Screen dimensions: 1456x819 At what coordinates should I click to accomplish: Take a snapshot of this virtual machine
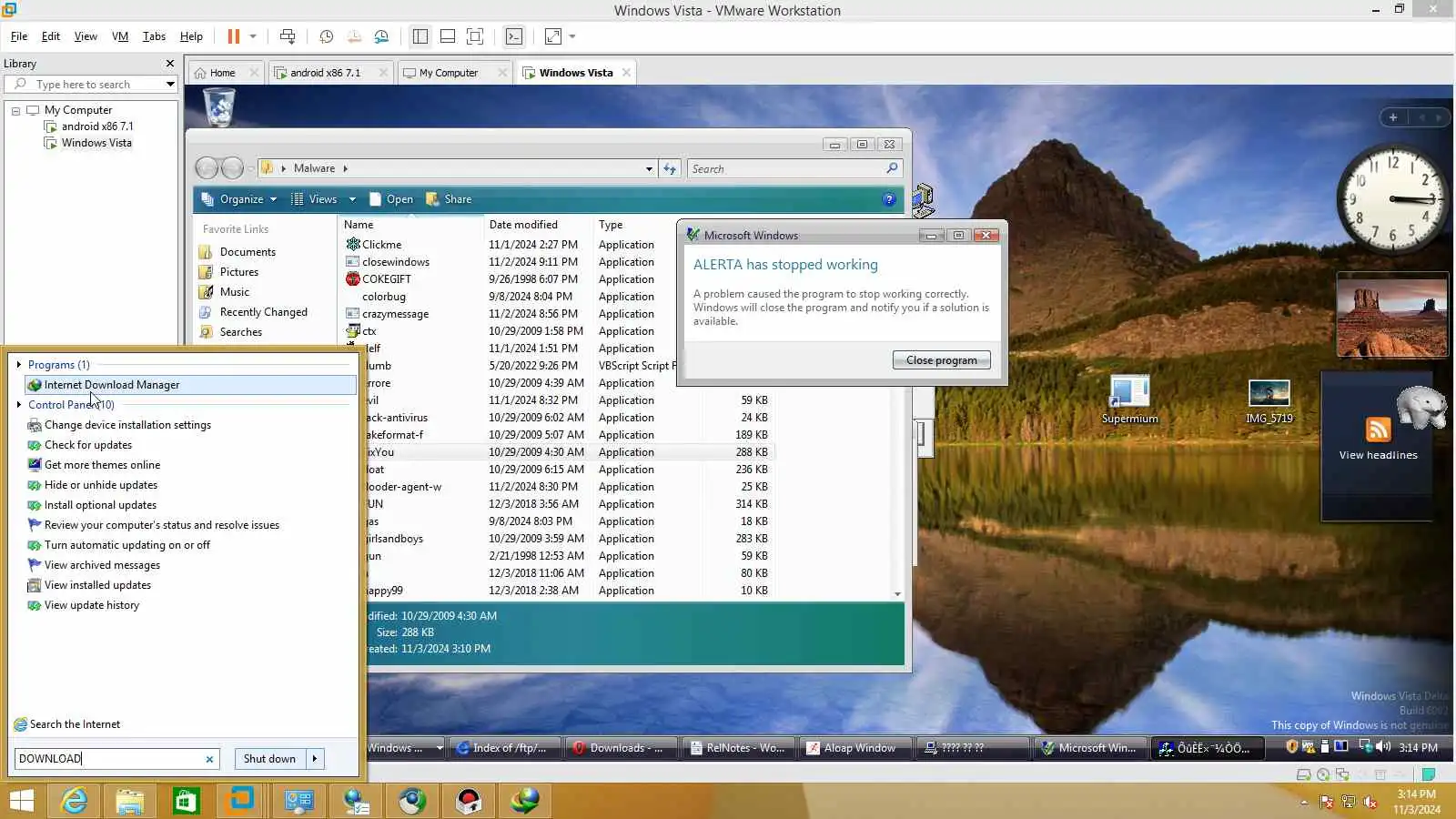pos(327,36)
